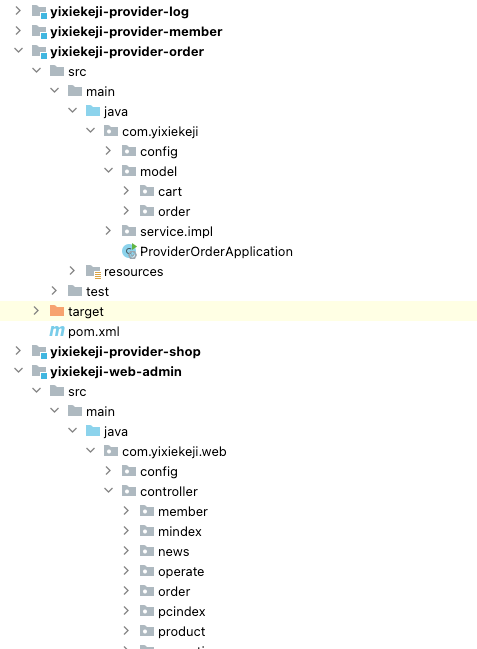Click the ProviderOrderApplication Spring Boot class icon

coord(129,251)
